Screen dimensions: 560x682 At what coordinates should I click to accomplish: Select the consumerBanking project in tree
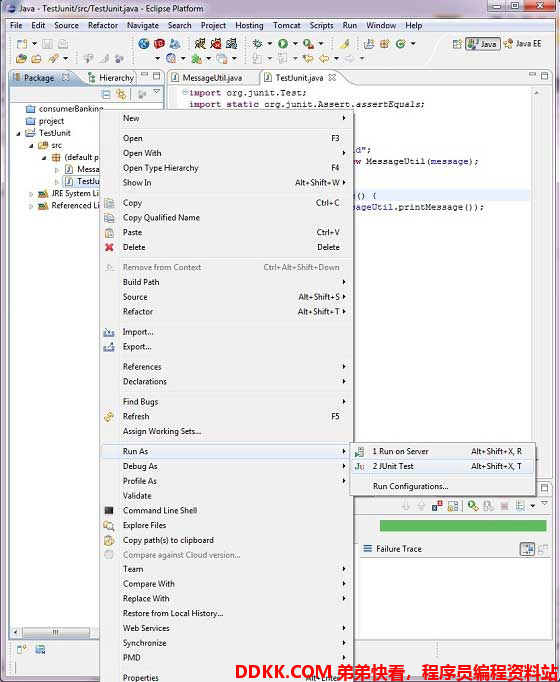click(x=64, y=109)
